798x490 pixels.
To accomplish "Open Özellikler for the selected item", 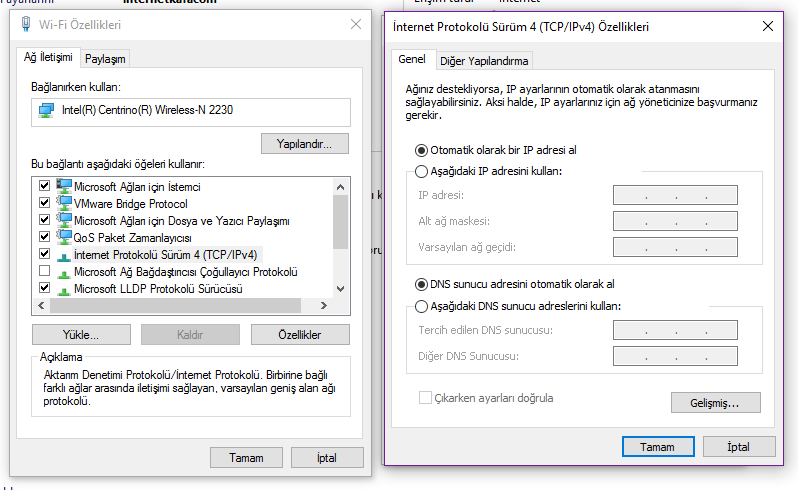I will [300, 335].
